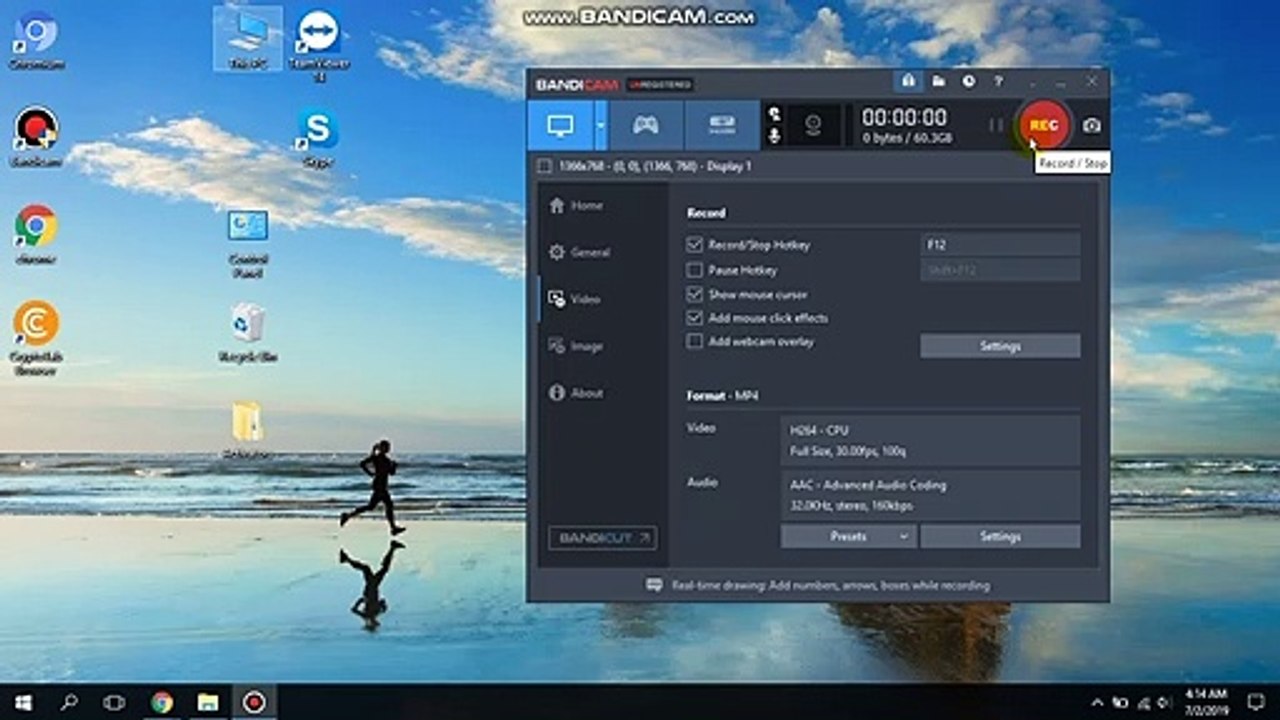Open the notification center icon
This screenshot has height=720, width=1280.
1256,702
